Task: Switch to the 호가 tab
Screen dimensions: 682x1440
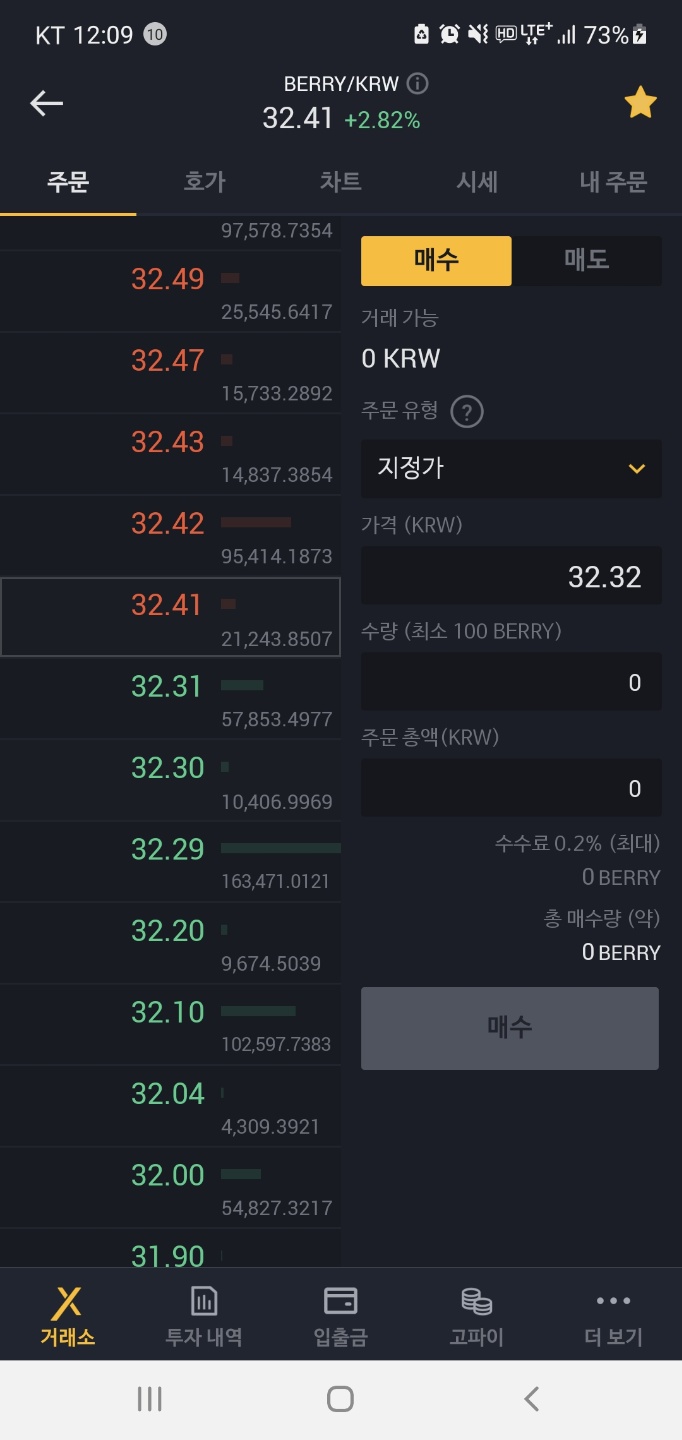Action: [205, 182]
